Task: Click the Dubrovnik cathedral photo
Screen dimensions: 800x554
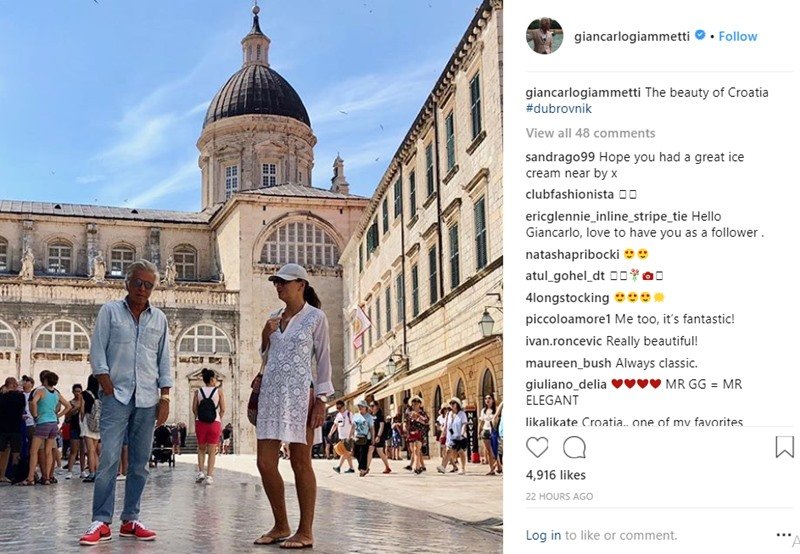Action: tap(251, 277)
